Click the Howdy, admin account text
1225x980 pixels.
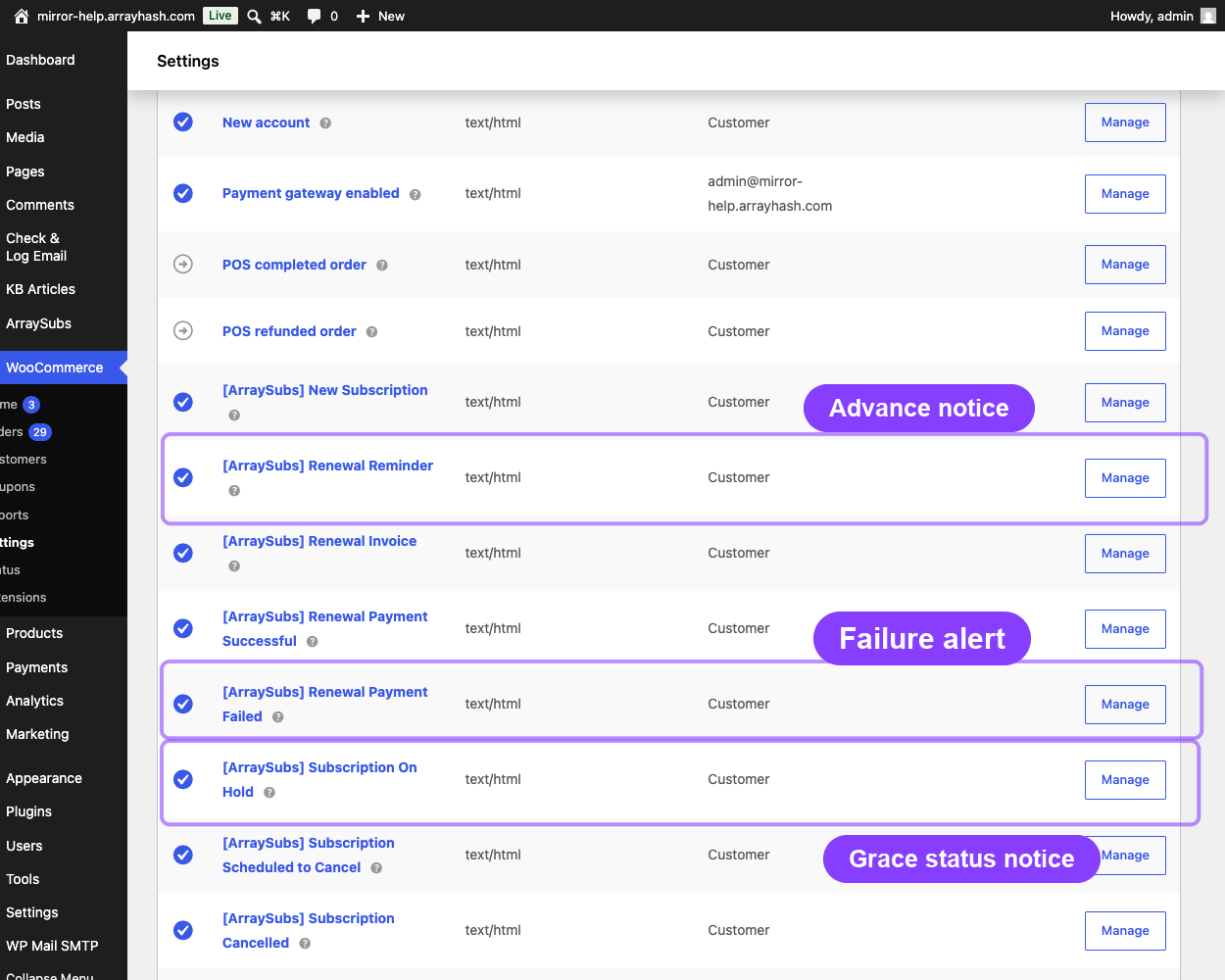pyautogui.click(x=1151, y=16)
